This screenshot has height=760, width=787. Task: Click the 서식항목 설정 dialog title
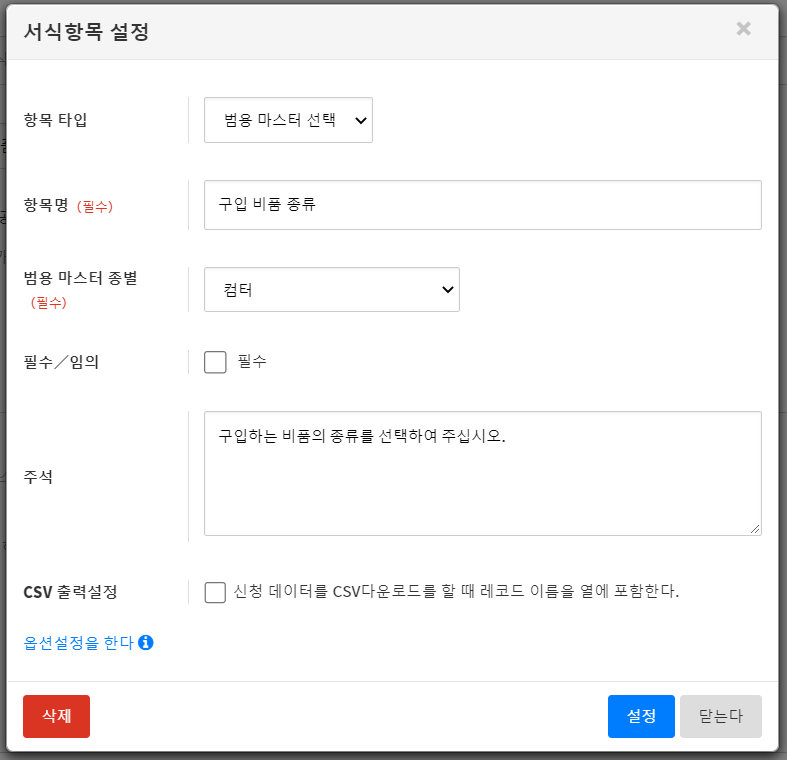tap(86, 31)
